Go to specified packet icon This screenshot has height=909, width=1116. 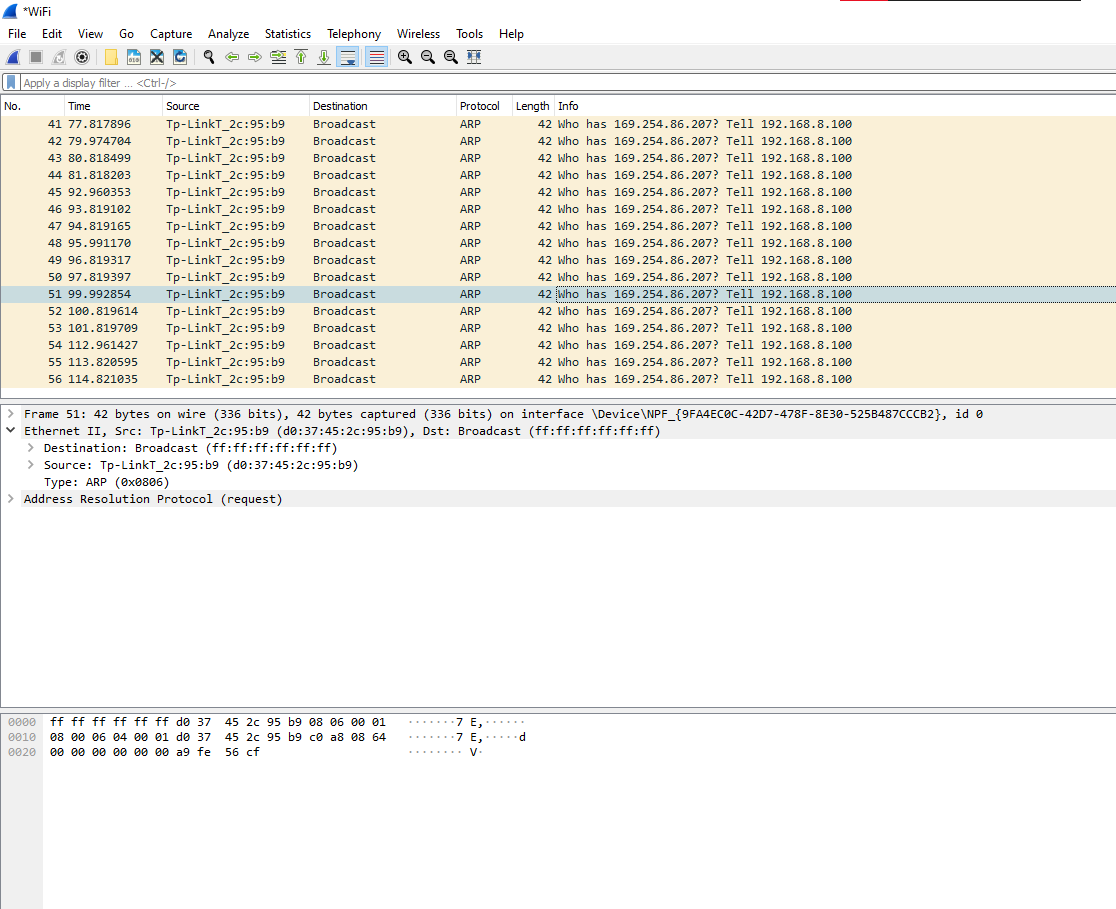[x=278, y=57]
